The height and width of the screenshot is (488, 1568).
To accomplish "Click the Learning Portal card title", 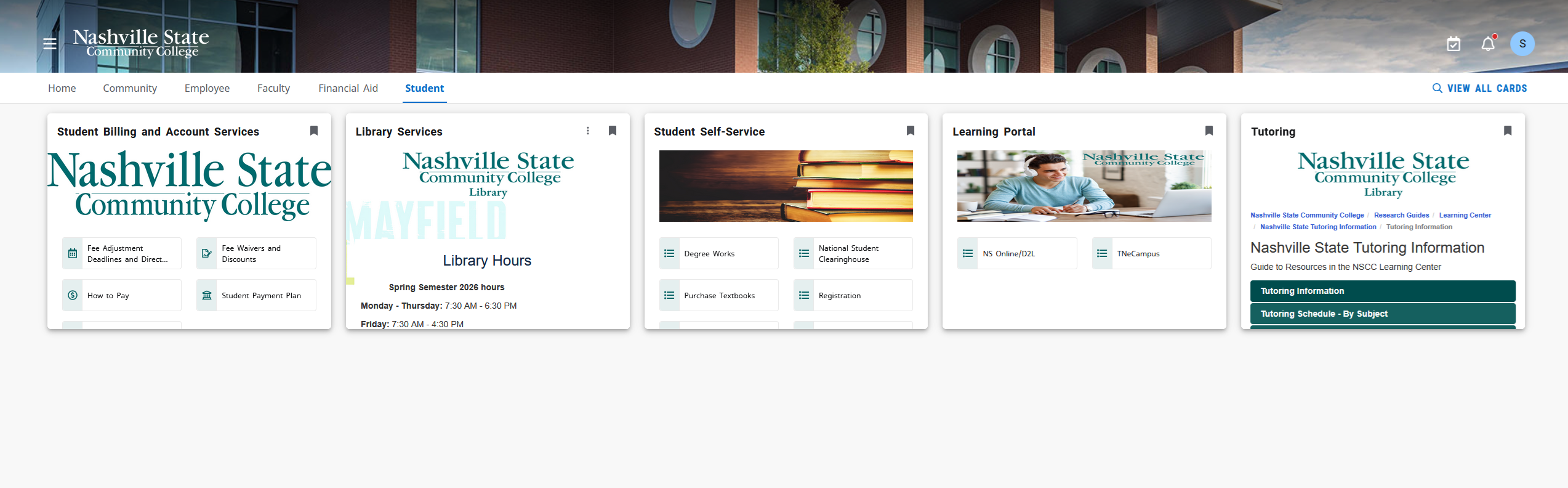I will 994,131.
